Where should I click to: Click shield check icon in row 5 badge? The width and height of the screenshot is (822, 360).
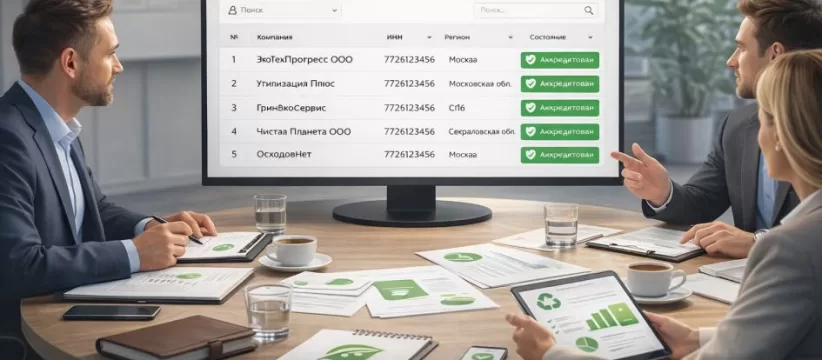(531, 155)
